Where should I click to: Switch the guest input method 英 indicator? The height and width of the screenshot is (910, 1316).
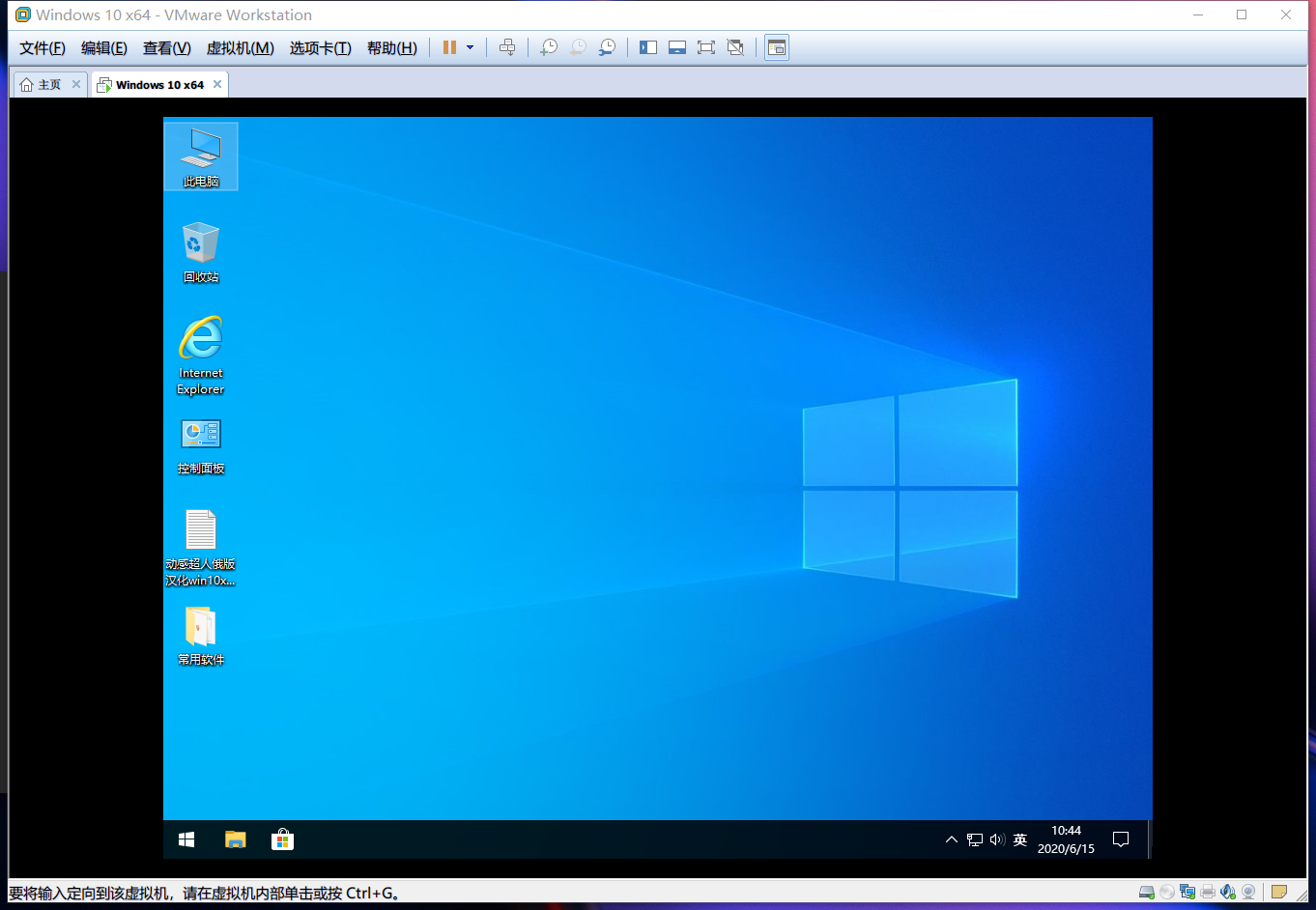(x=1020, y=839)
